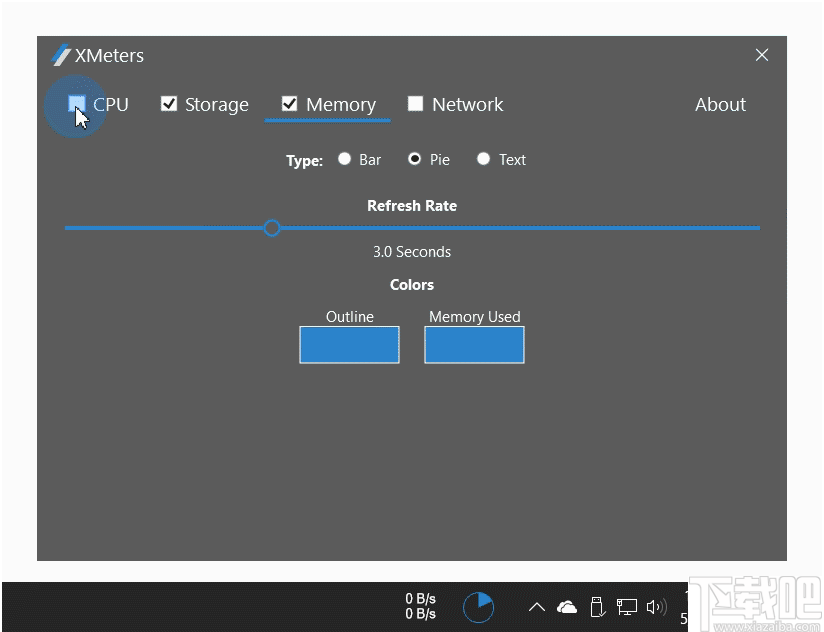Select the Text type radio button
Screen dimensions: 824x632
pyautogui.click(x=483, y=159)
